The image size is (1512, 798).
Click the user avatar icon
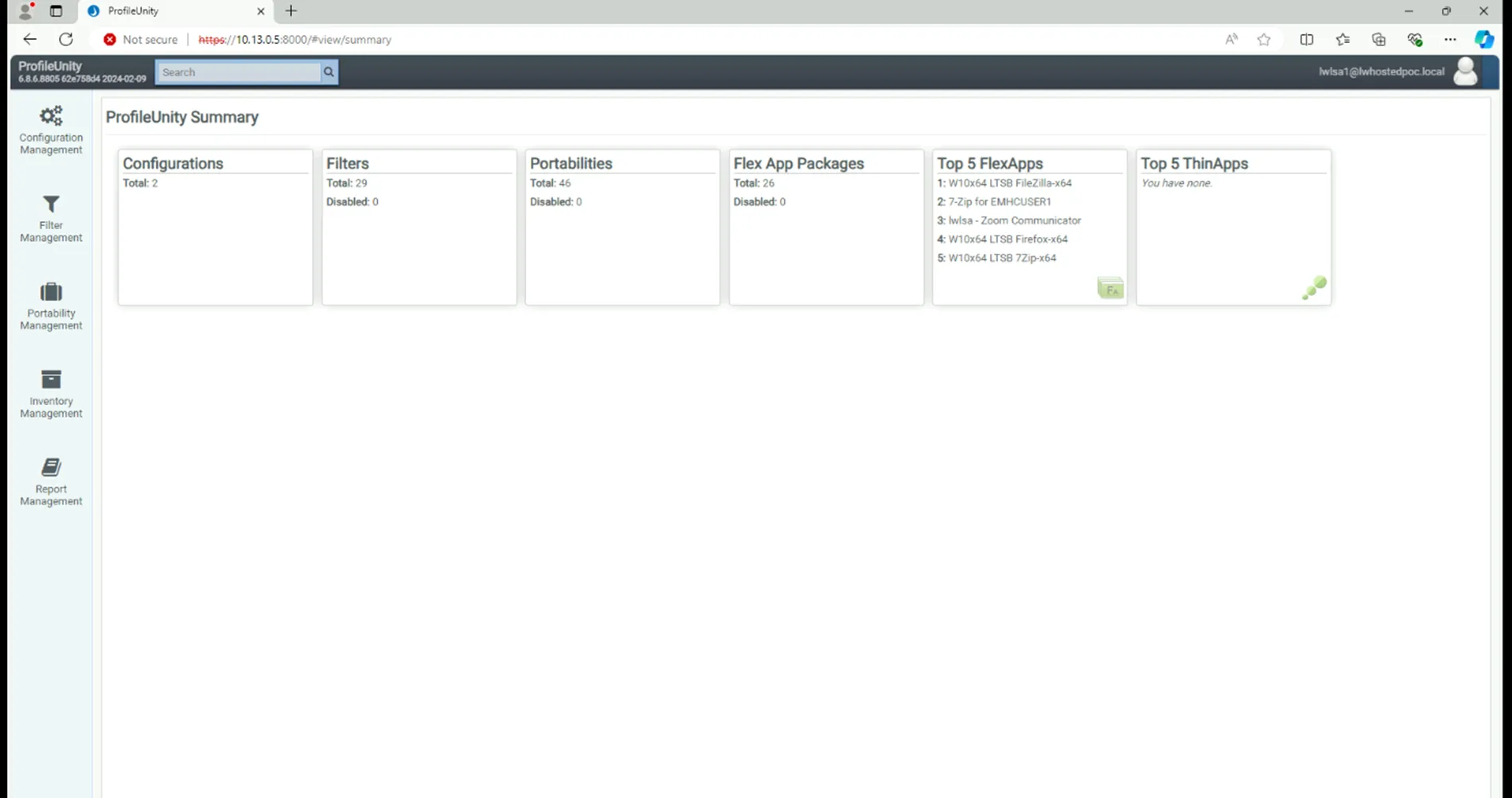(x=1465, y=72)
